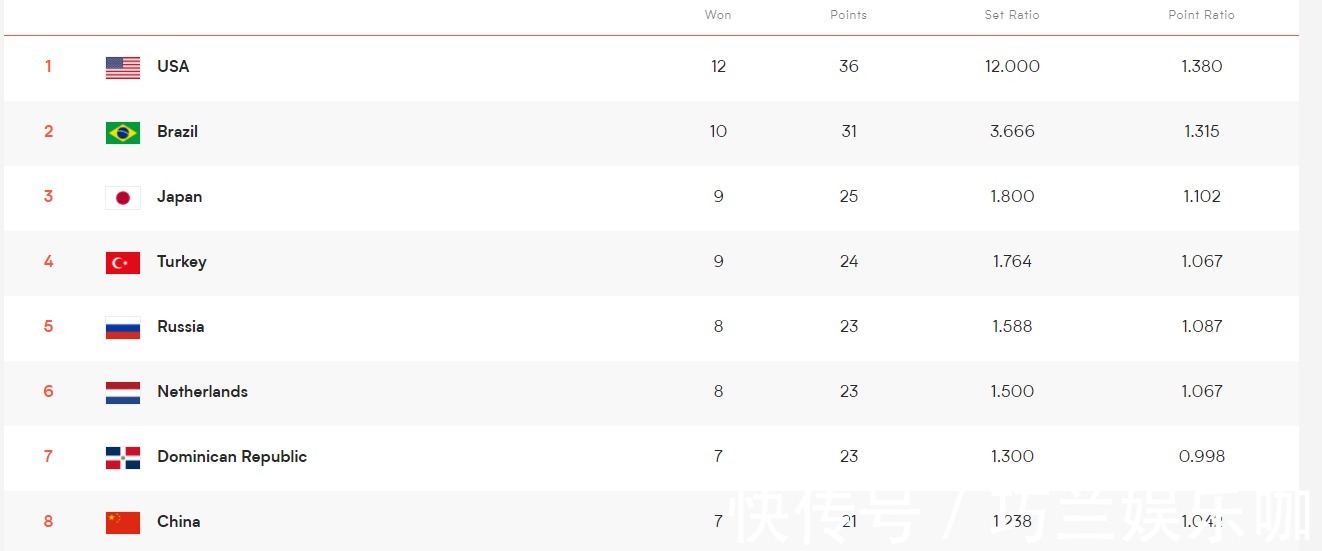Select USA's 36 points cell
This screenshot has width=1322, height=551.
click(x=849, y=66)
